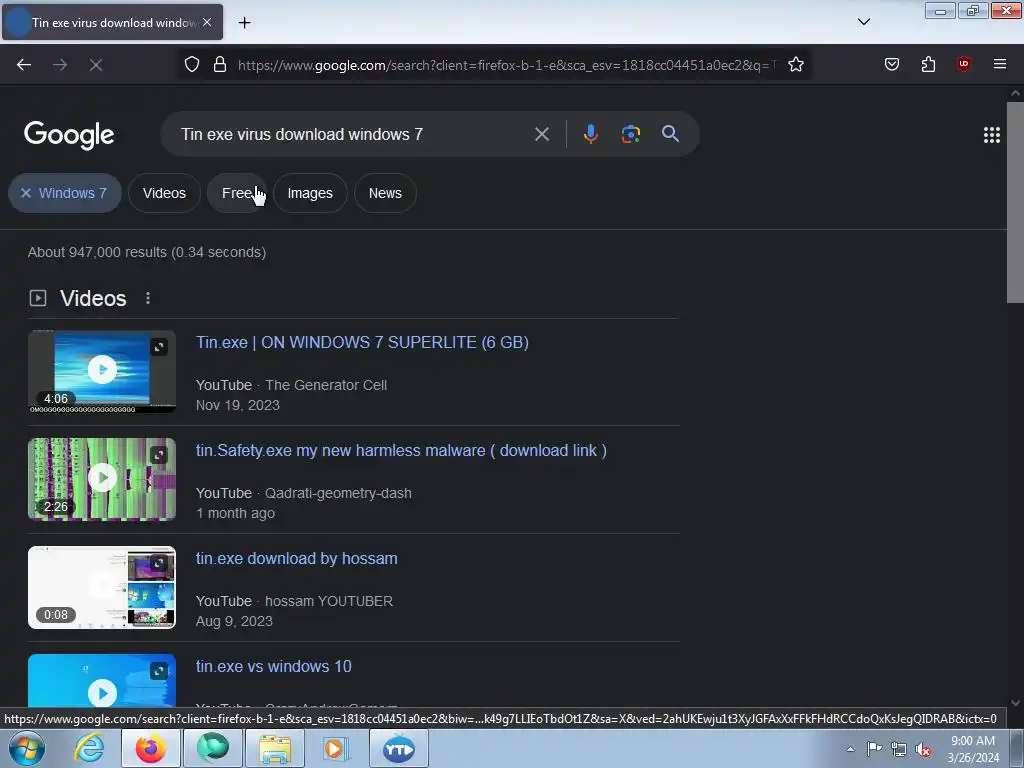Select the Videos filter chip
The height and width of the screenshot is (768, 1024).
pyautogui.click(x=165, y=193)
